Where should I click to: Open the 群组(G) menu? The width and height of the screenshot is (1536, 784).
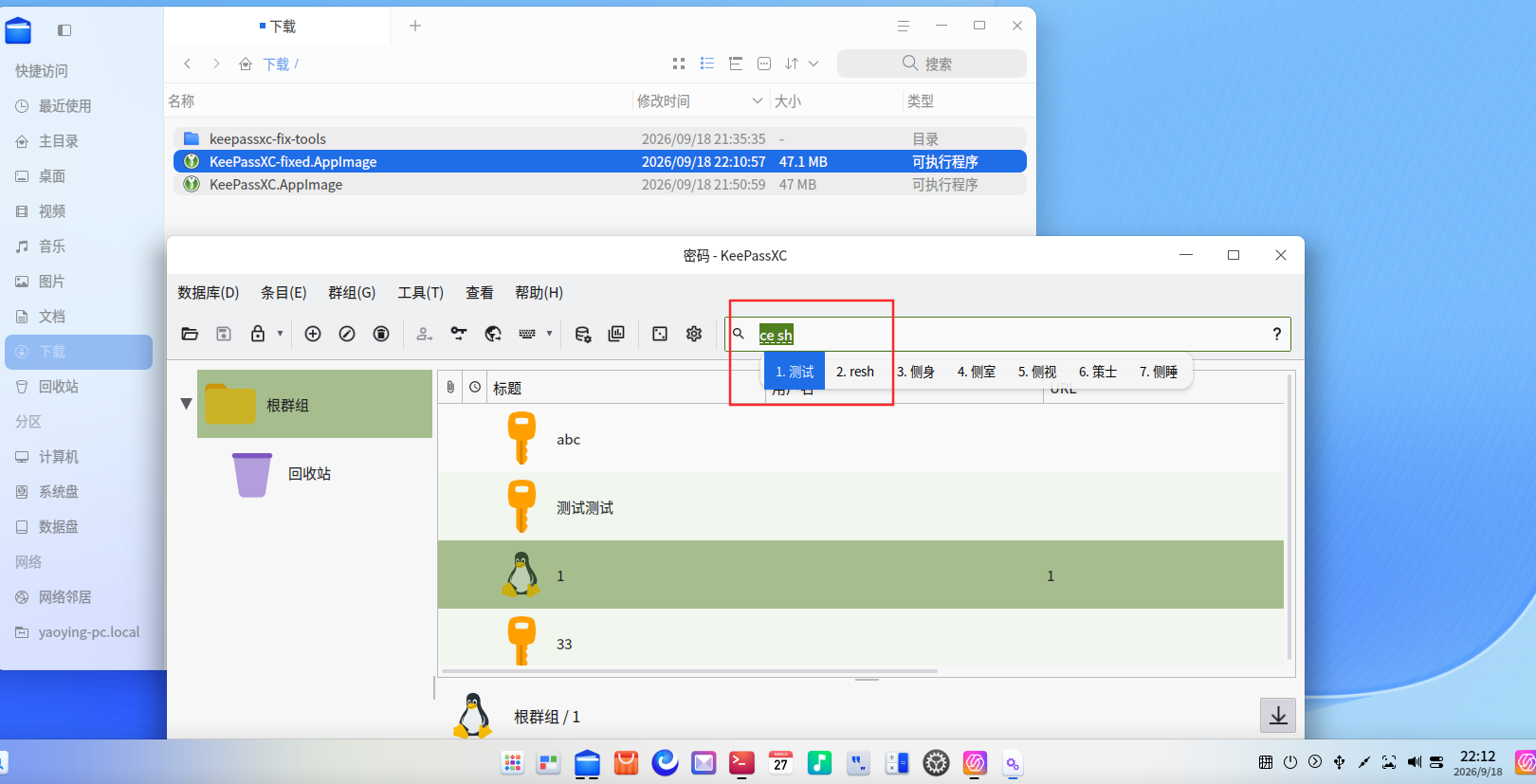[352, 293]
